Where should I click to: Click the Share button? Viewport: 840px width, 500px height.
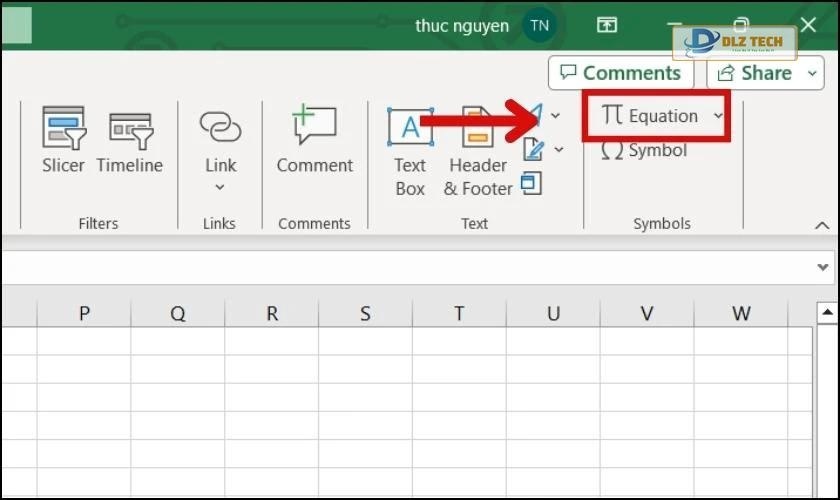(757, 73)
